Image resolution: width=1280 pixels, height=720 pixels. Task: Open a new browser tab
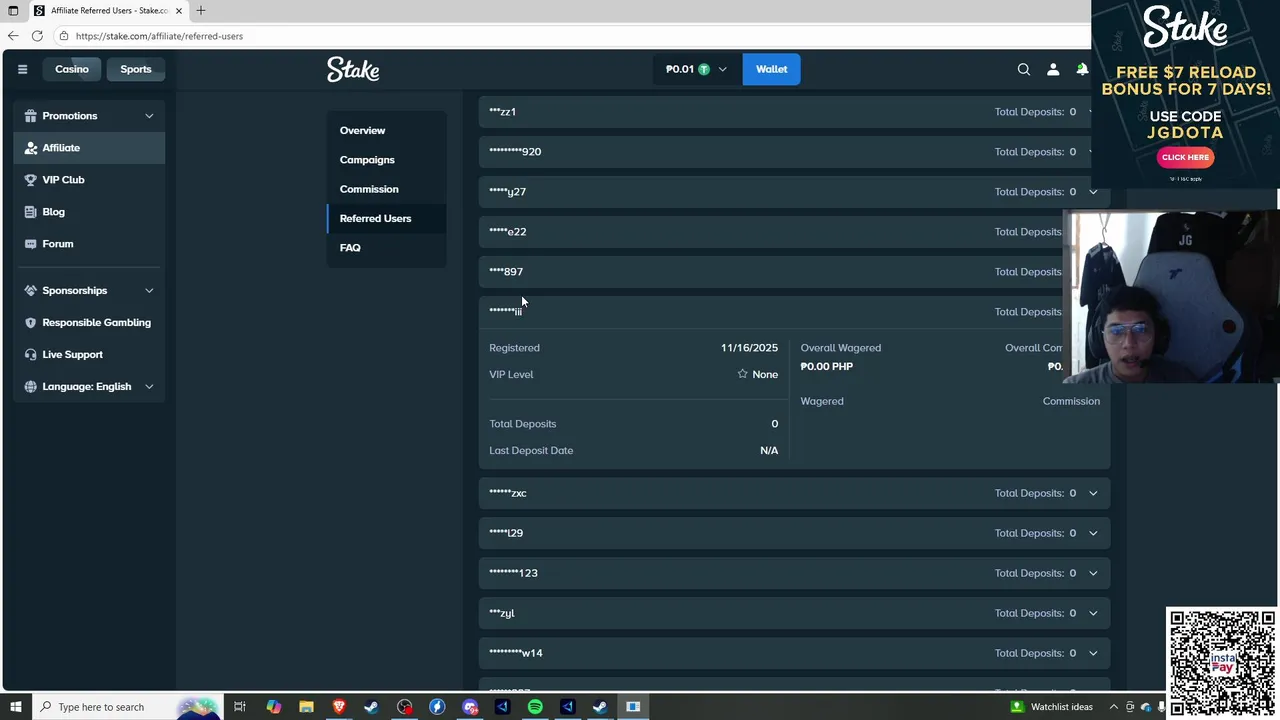200,10
